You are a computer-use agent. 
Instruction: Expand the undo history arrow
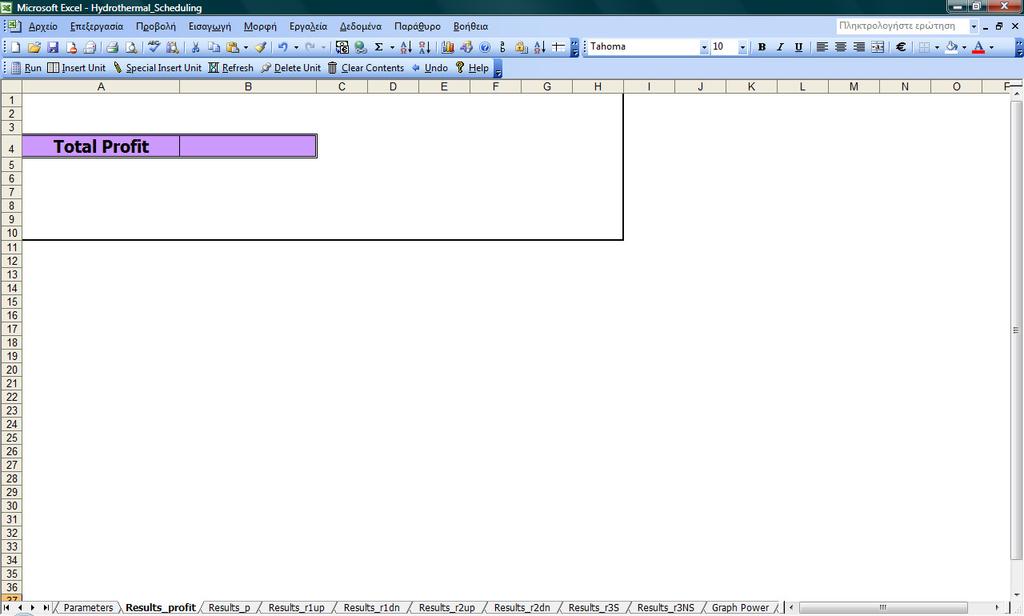(296, 47)
